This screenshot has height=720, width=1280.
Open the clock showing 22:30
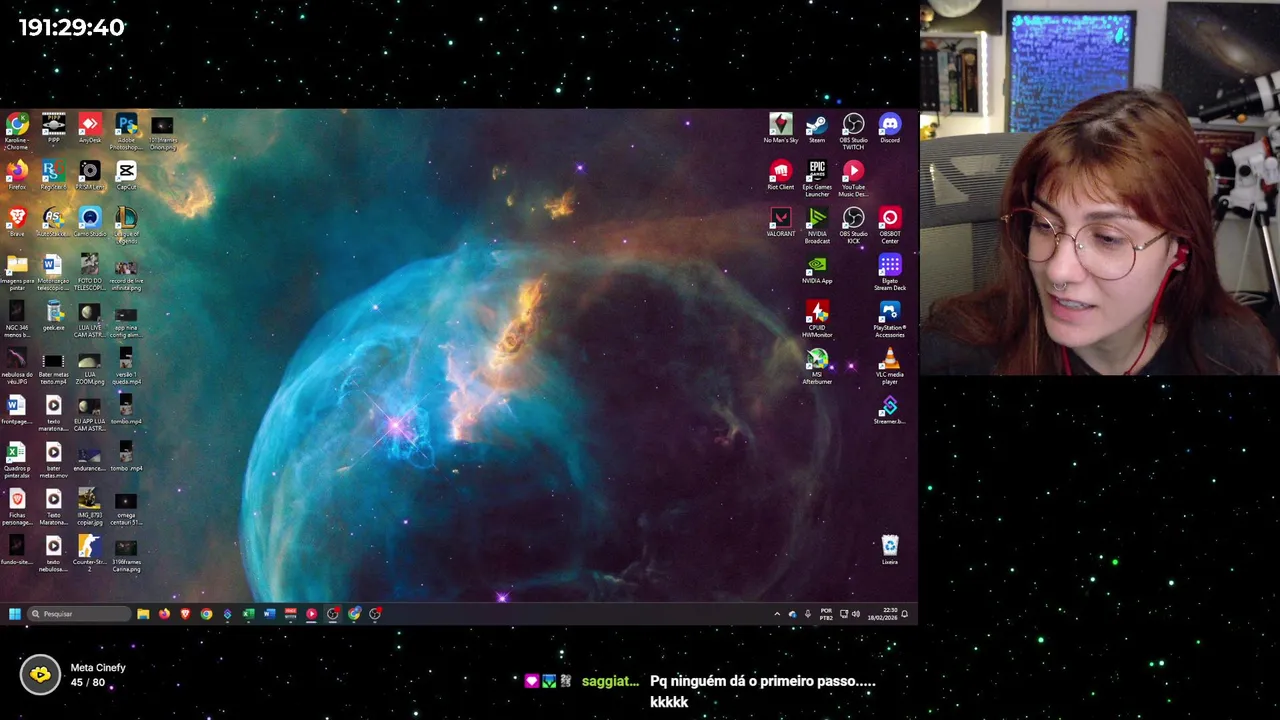[x=882, y=614]
